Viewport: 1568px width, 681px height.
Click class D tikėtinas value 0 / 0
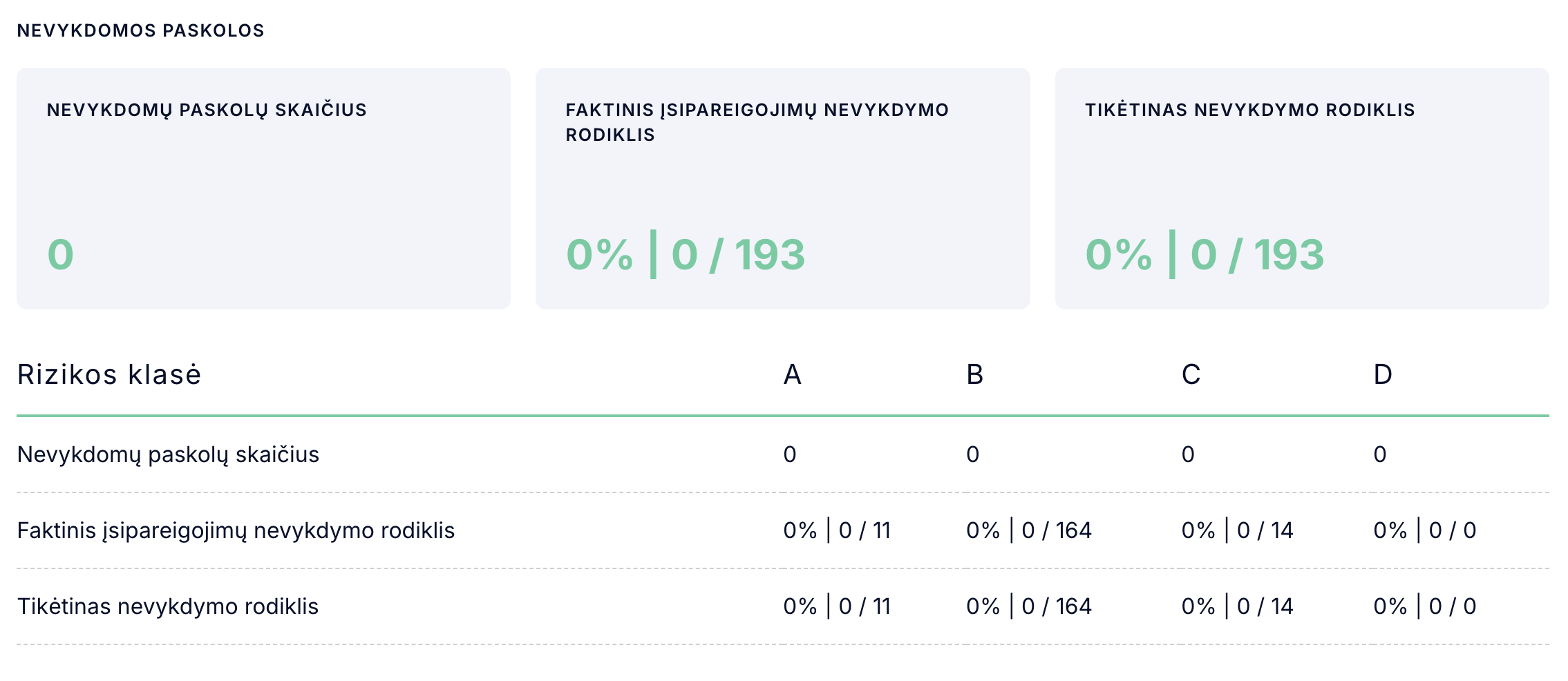point(1453,606)
